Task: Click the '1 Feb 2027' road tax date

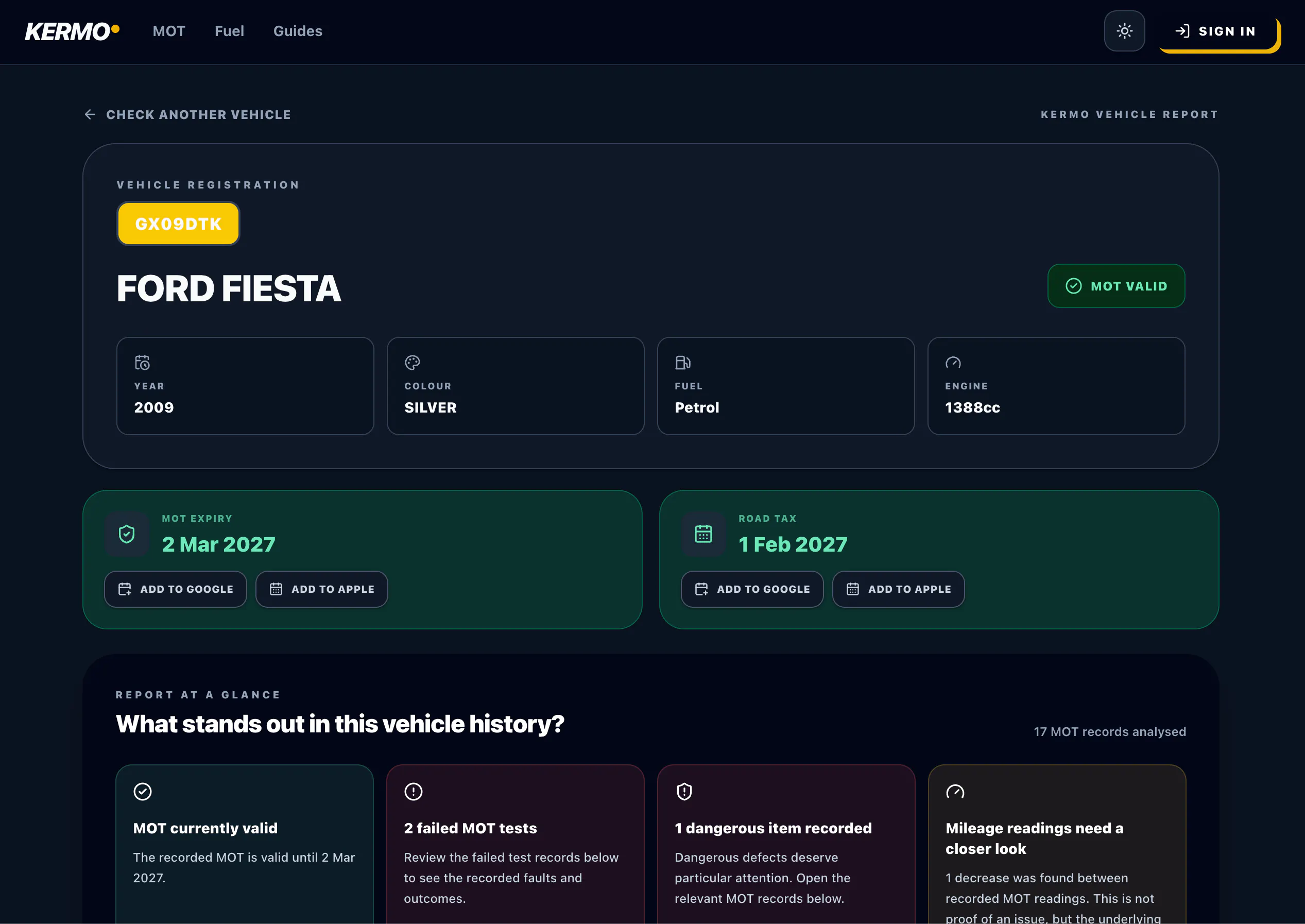Action: (793, 544)
